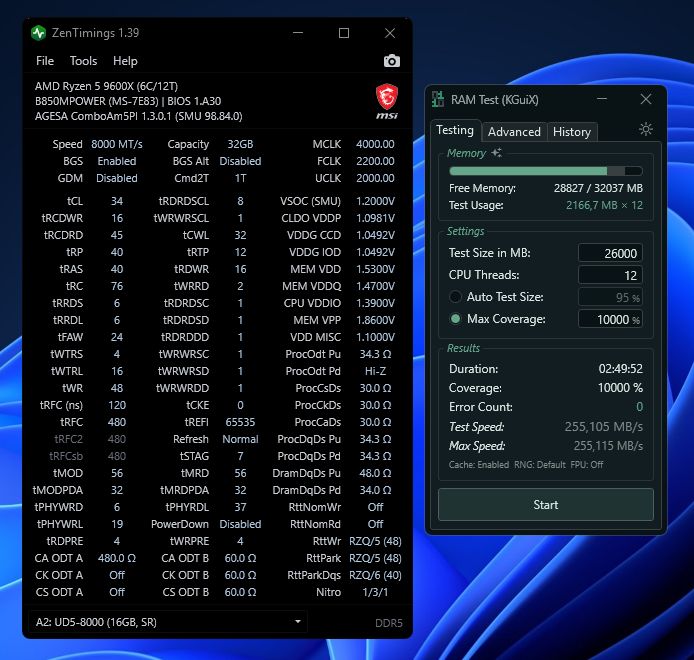
Task: Click the BGS Enabled value
Action: pos(117,161)
